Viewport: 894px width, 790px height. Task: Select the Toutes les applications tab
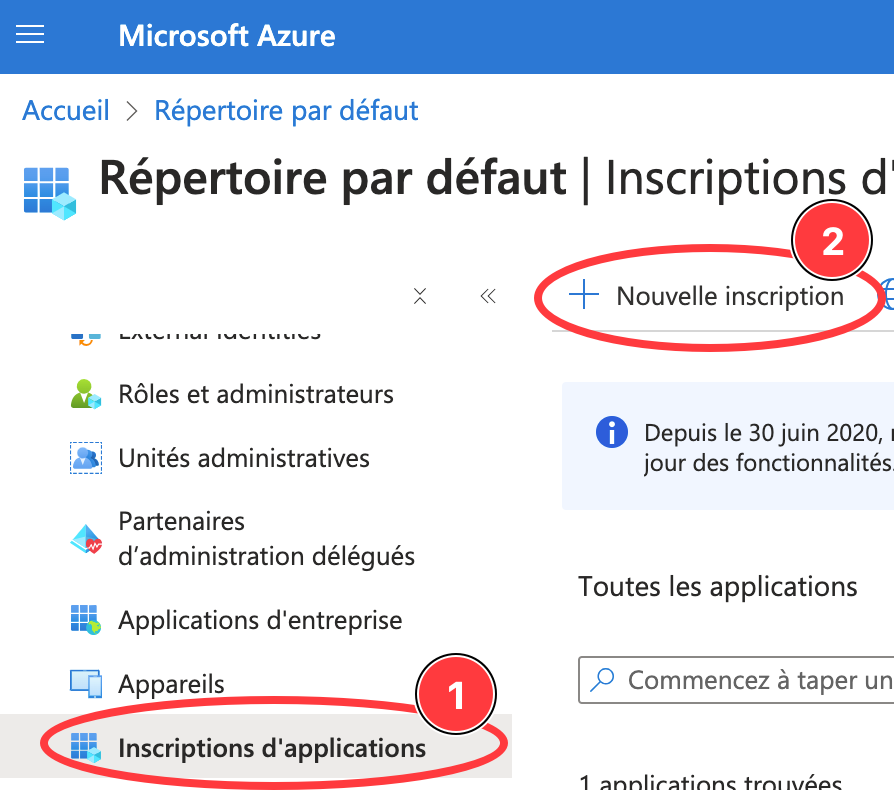[717, 586]
